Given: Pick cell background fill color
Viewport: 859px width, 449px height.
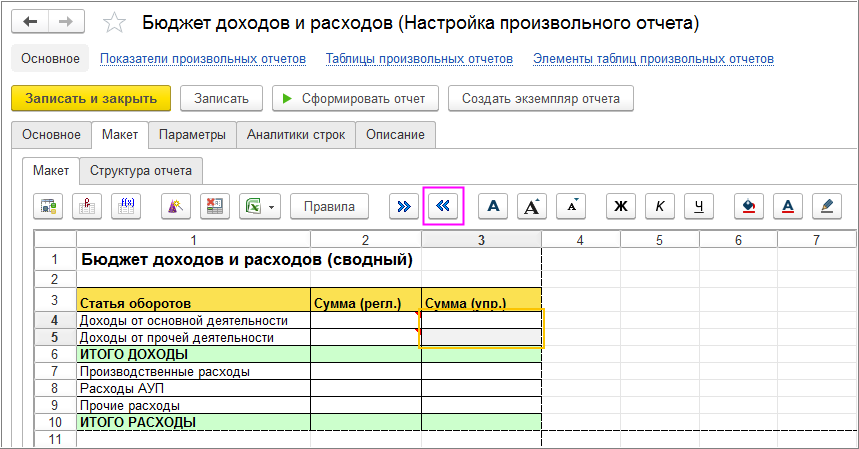Looking at the screenshot, I should (x=749, y=206).
